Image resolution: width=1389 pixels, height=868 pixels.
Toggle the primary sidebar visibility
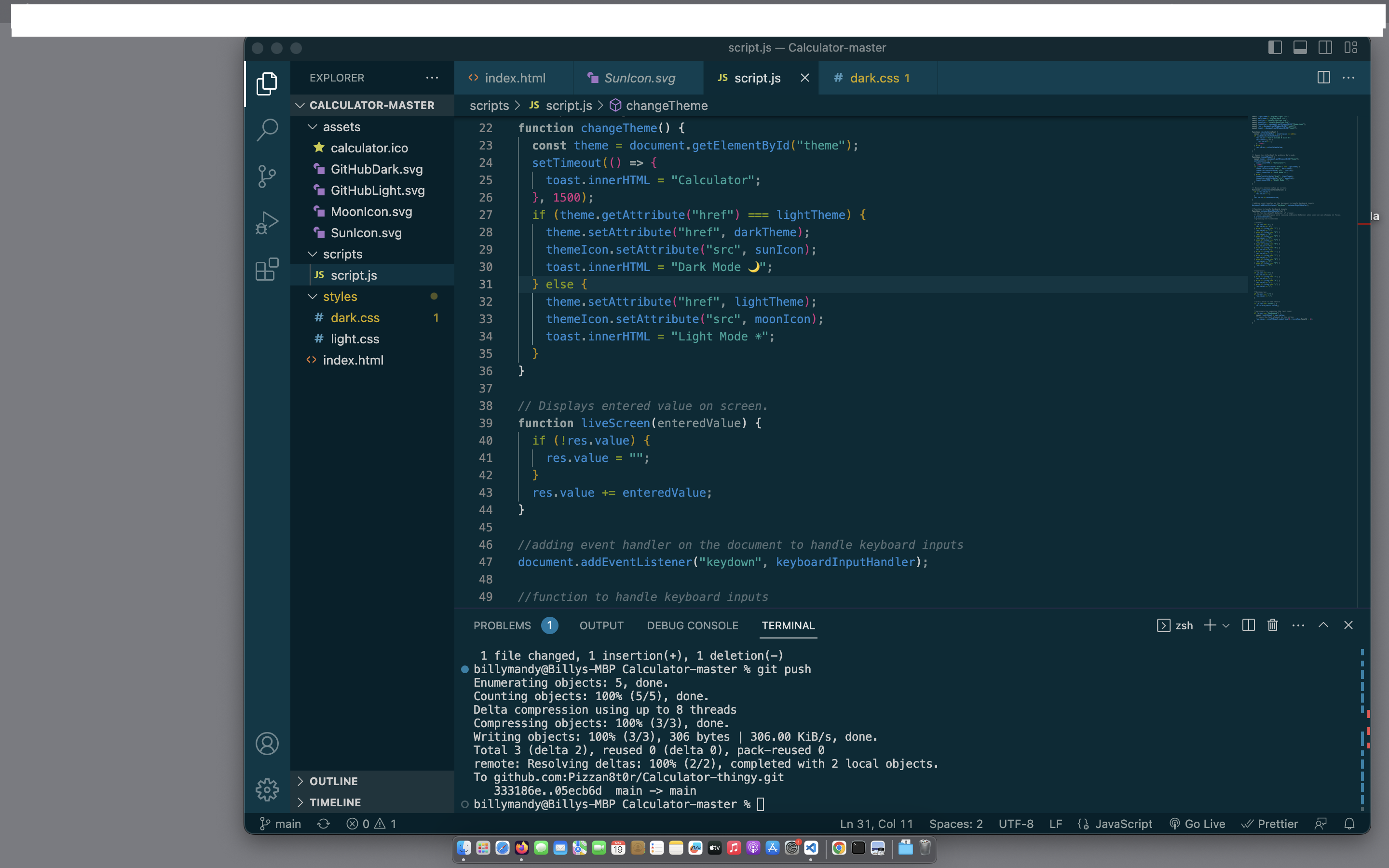[x=1275, y=47]
